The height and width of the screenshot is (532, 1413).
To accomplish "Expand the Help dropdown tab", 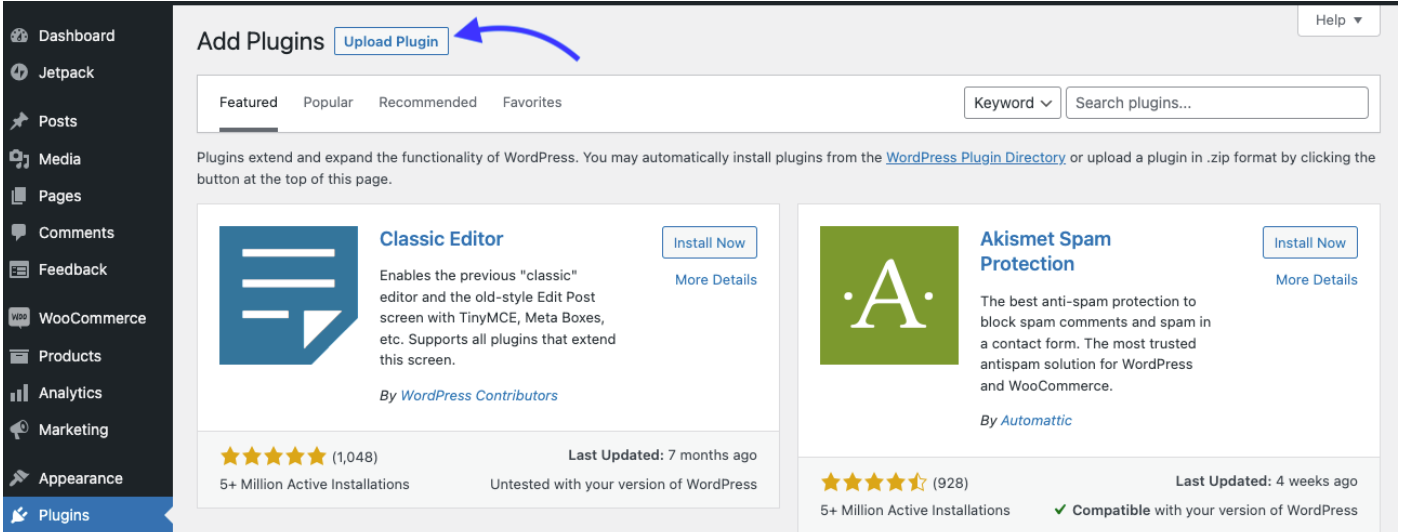I will pos(1339,20).
